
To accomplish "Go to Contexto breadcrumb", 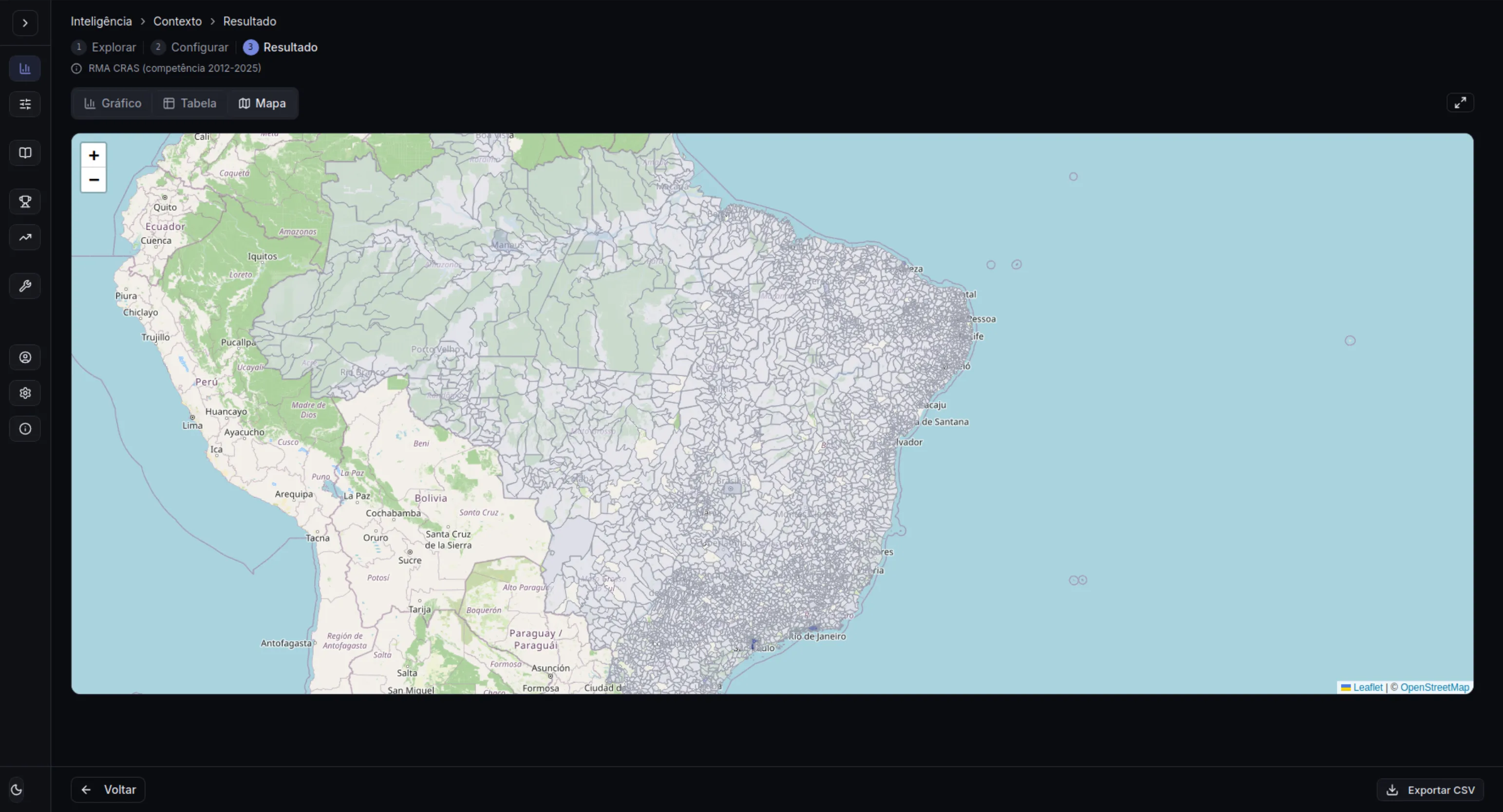I will click(177, 21).
